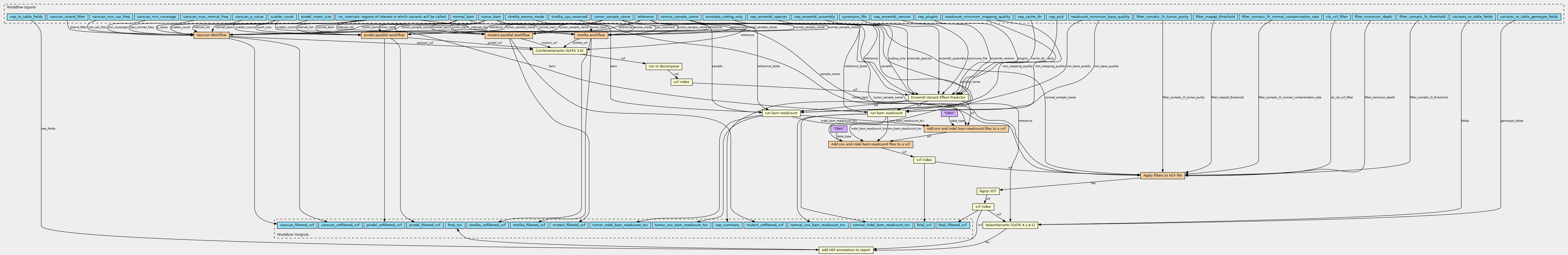1568x255 pixels.
Task: Click the synonyms_file input node
Action: 854,17
